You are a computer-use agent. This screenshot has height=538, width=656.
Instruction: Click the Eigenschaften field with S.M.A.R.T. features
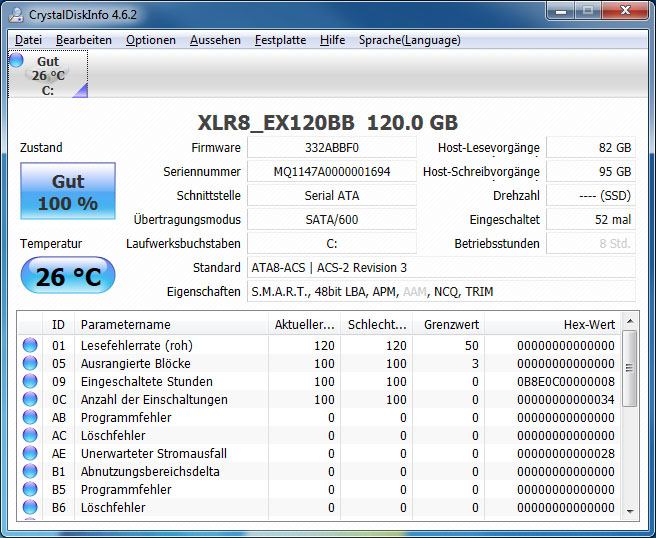[x=441, y=291]
